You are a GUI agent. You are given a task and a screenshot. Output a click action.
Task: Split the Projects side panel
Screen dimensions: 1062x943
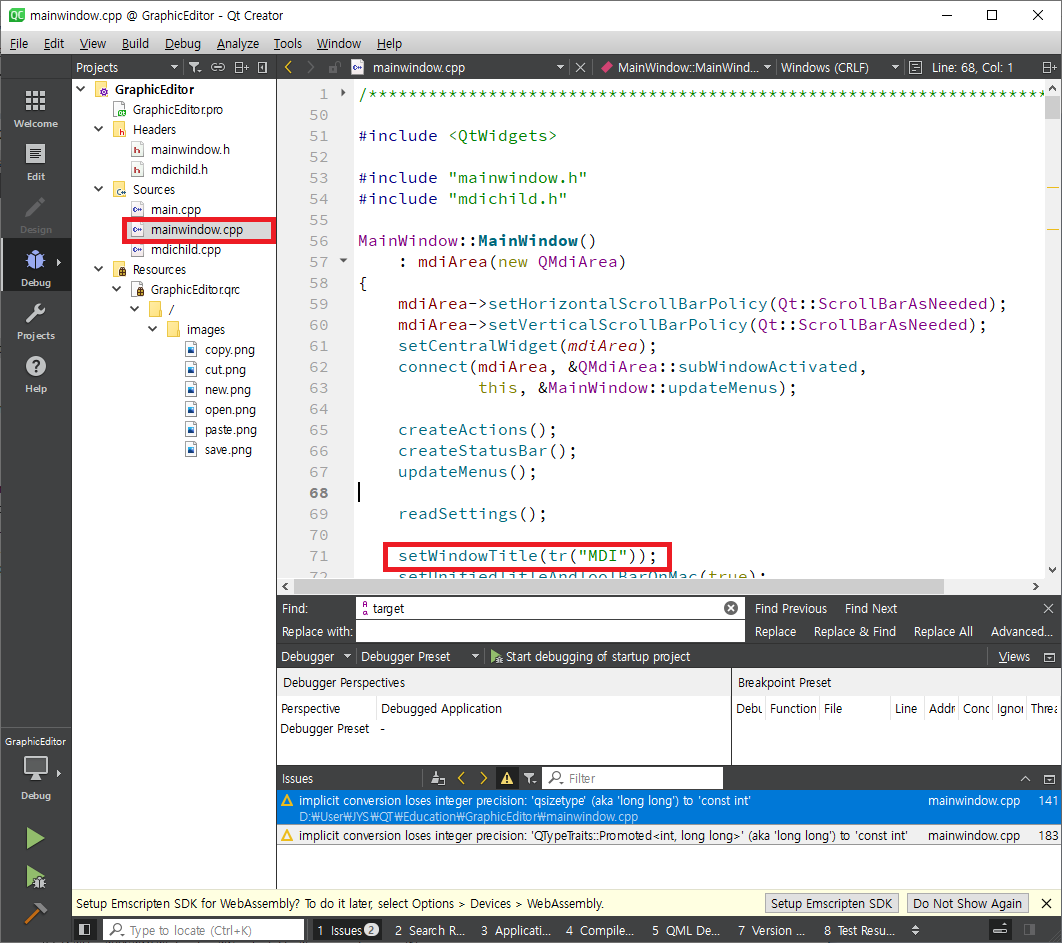pyautogui.click(x=241, y=67)
